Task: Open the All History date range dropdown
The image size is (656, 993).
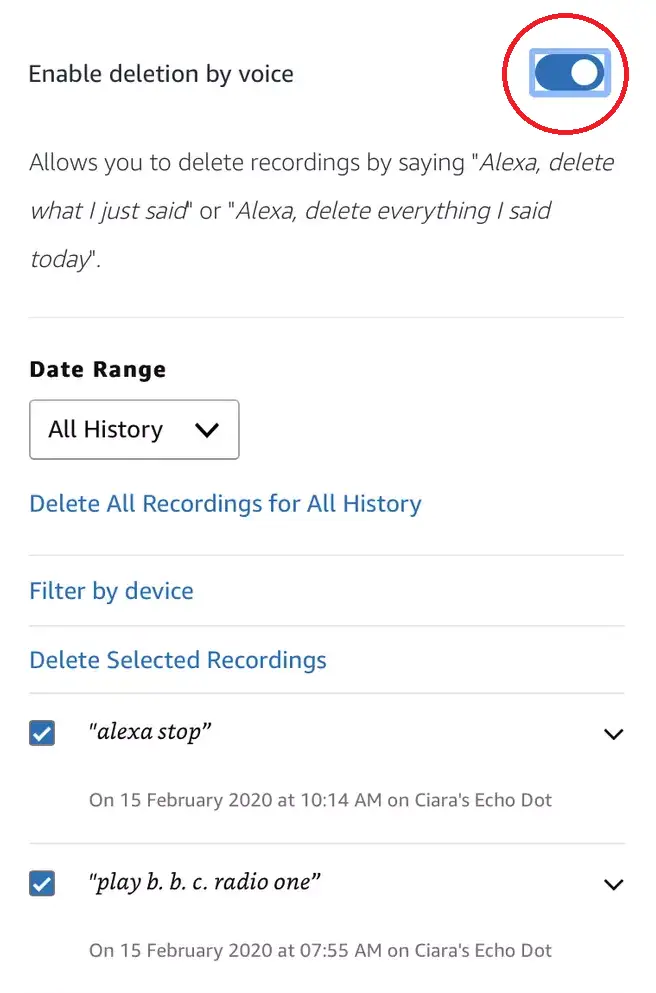Action: (133, 429)
